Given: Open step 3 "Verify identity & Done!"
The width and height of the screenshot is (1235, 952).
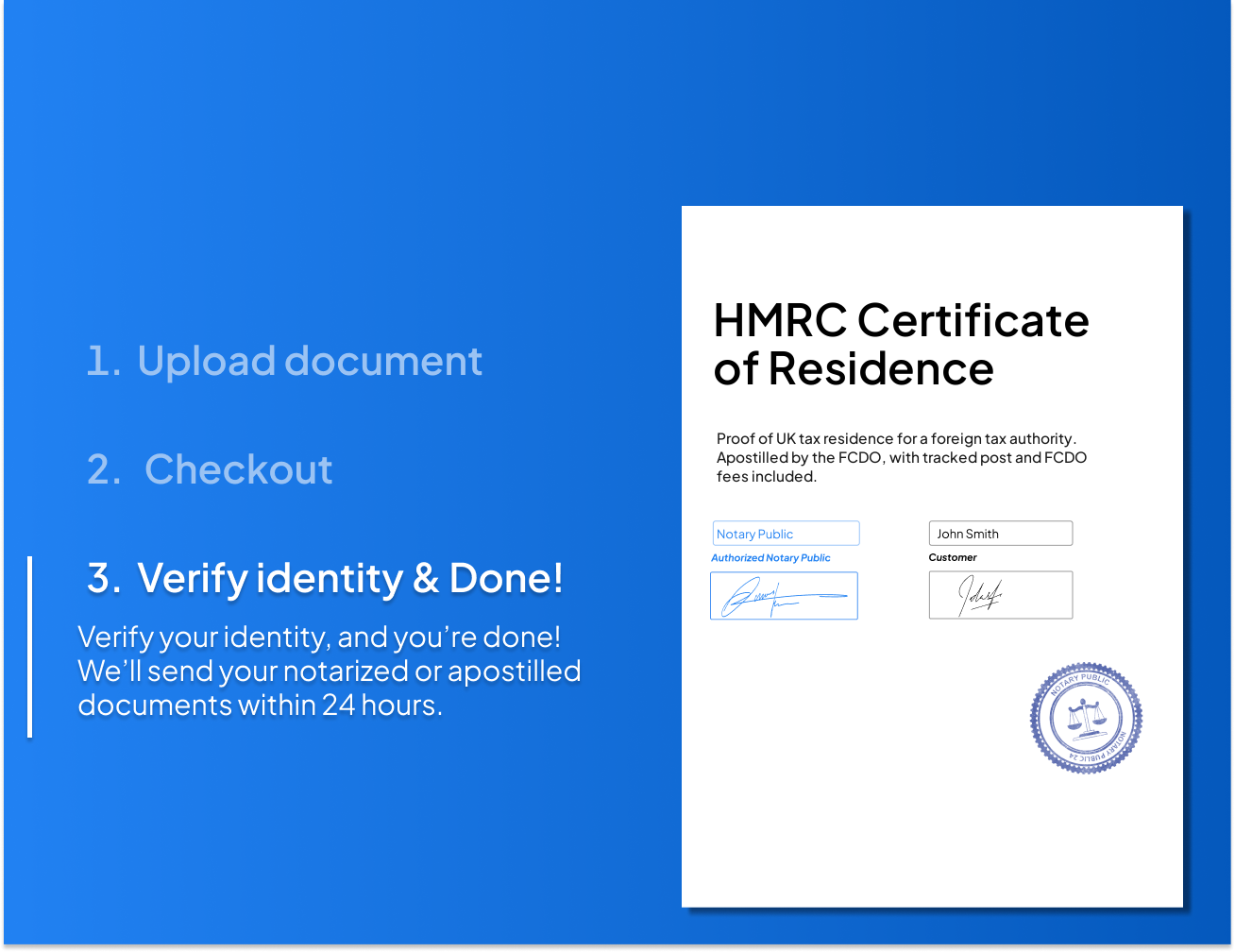Looking at the screenshot, I should coord(325,578).
